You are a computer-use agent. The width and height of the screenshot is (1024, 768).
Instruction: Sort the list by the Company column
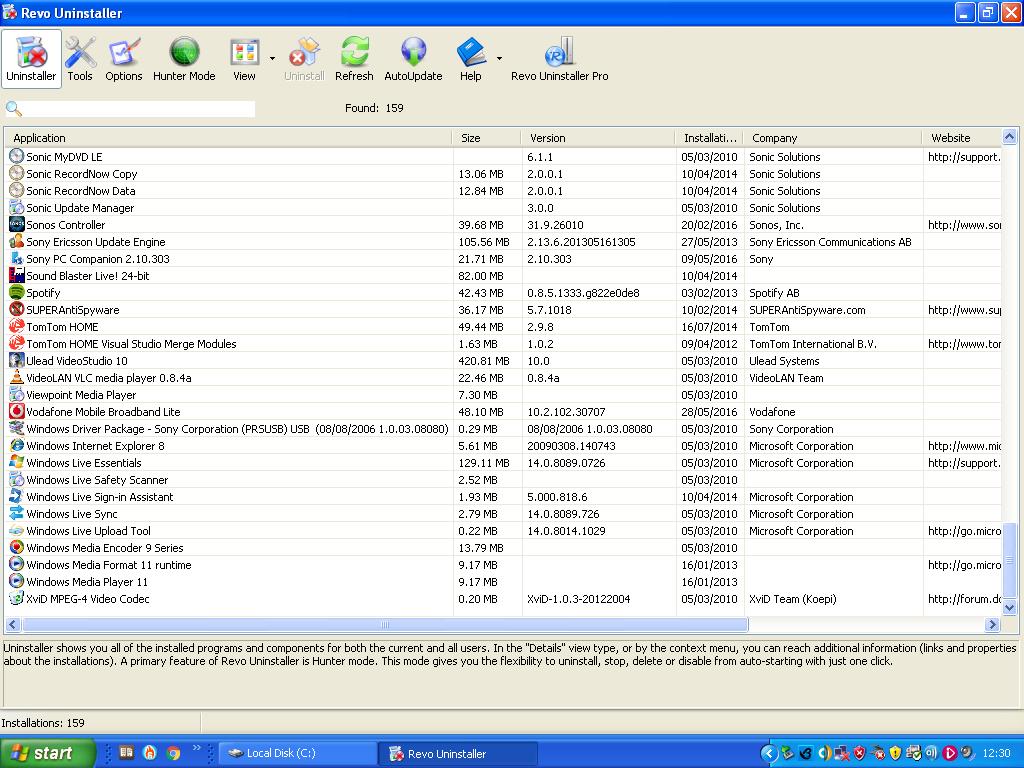833,138
